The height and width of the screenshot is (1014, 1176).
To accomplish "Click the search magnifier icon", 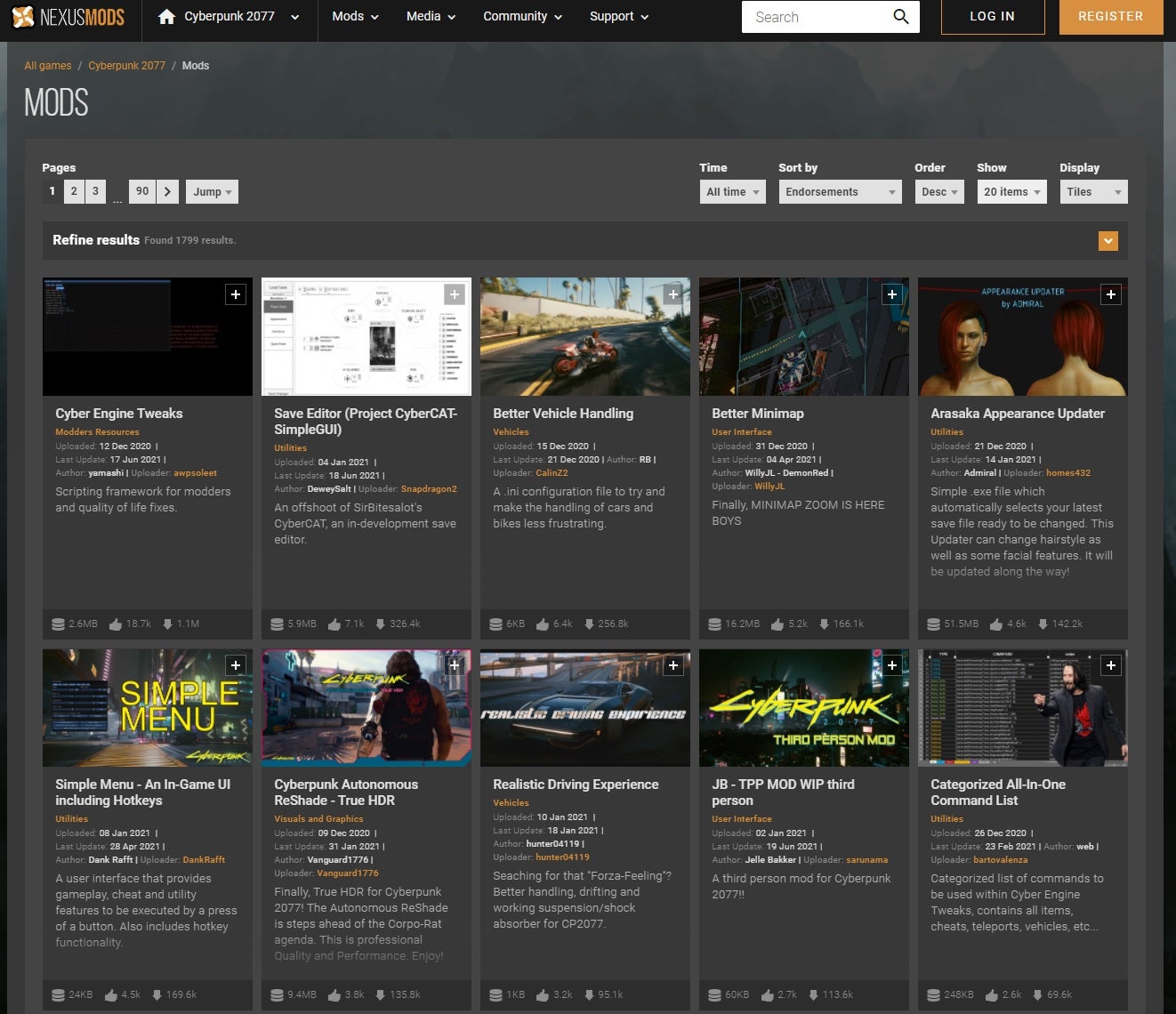I will click(x=900, y=17).
